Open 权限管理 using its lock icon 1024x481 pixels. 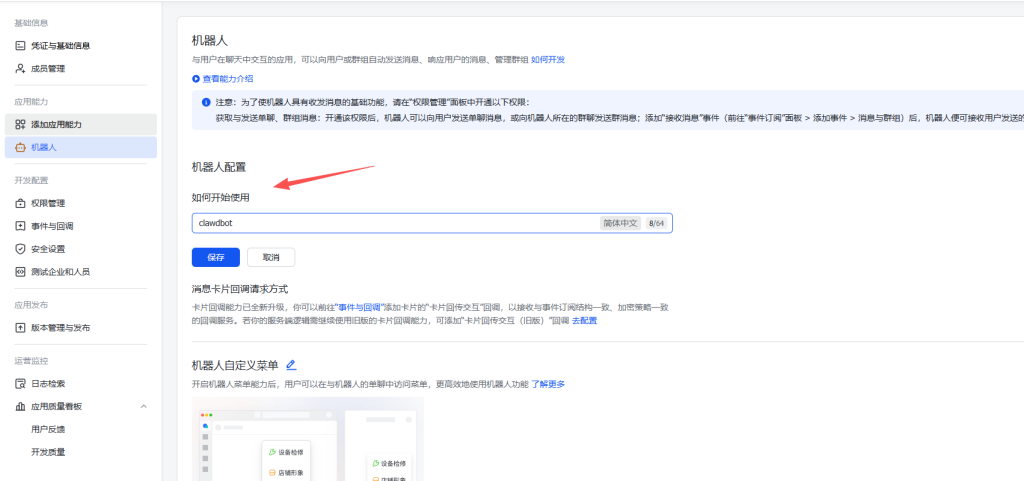pyautogui.click(x=20, y=203)
